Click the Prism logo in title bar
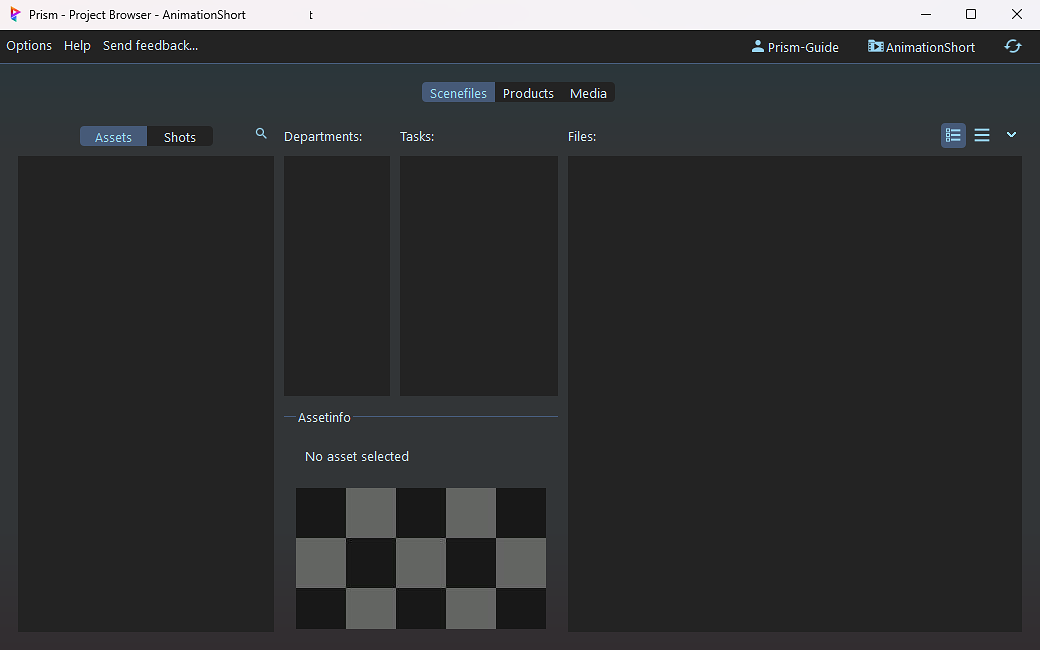The width and height of the screenshot is (1040, 650). click(15, 14)
